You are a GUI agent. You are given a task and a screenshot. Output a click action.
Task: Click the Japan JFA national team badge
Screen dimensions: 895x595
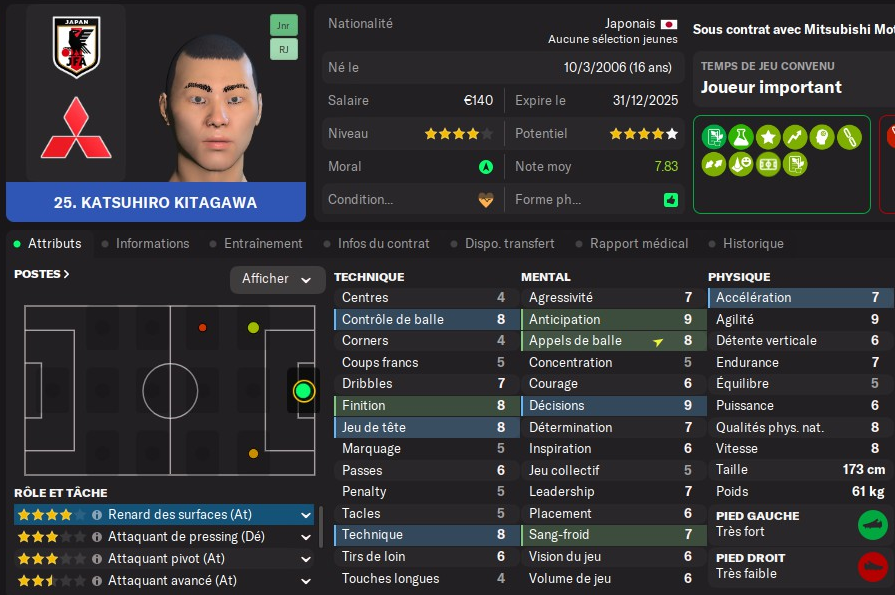click(75, 47)
